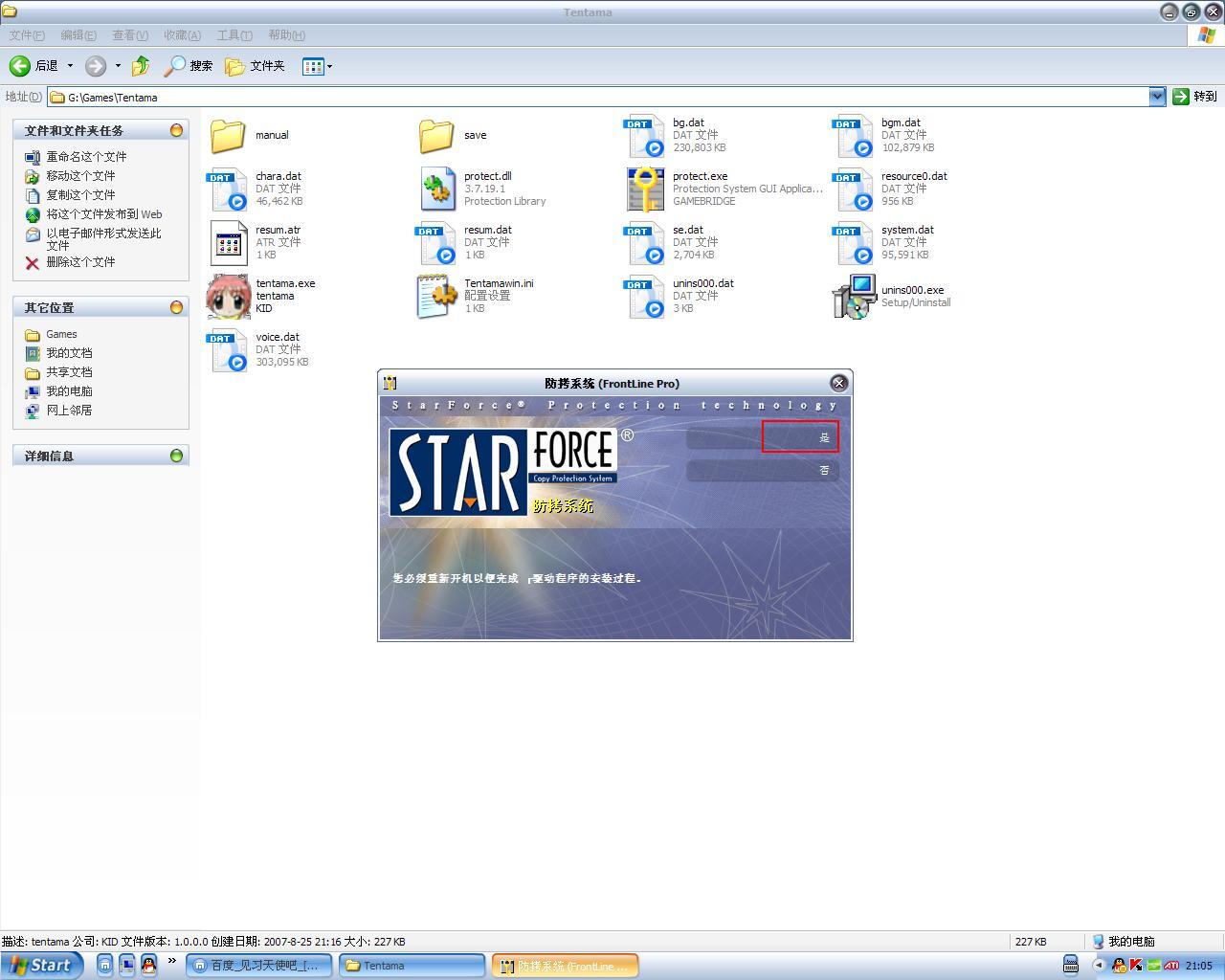Select the unins000.exe uninstaller icon
This screenshot has width=1225, height=980.
coord(854,297)
